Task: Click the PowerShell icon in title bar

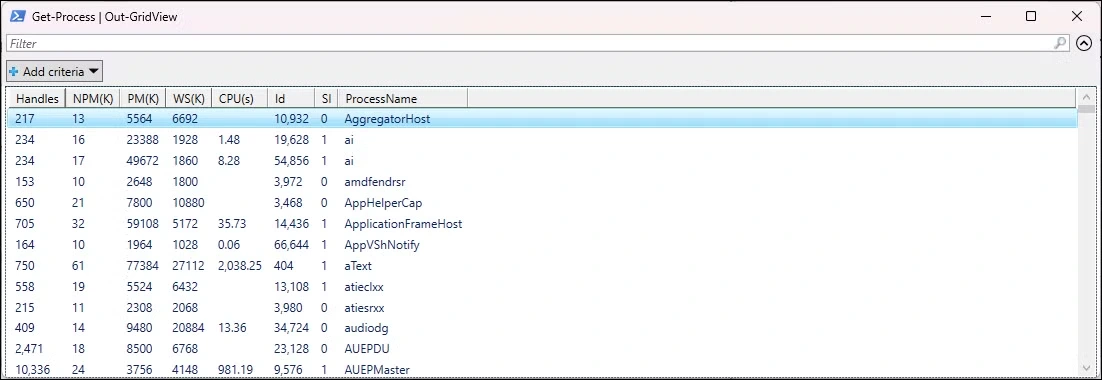Action: coord(17,16)
